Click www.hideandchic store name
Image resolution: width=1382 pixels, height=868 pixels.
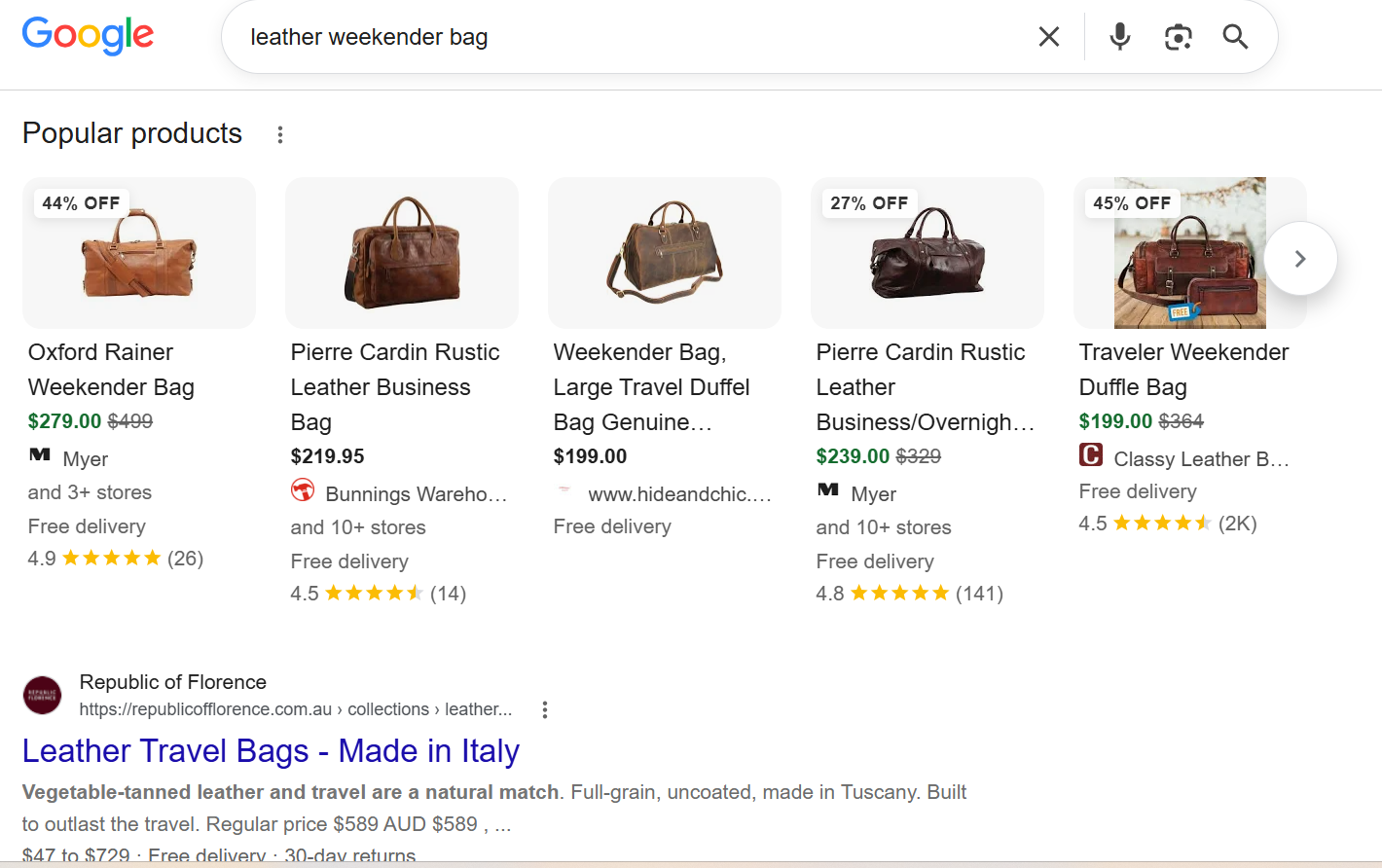click(679, 494)
